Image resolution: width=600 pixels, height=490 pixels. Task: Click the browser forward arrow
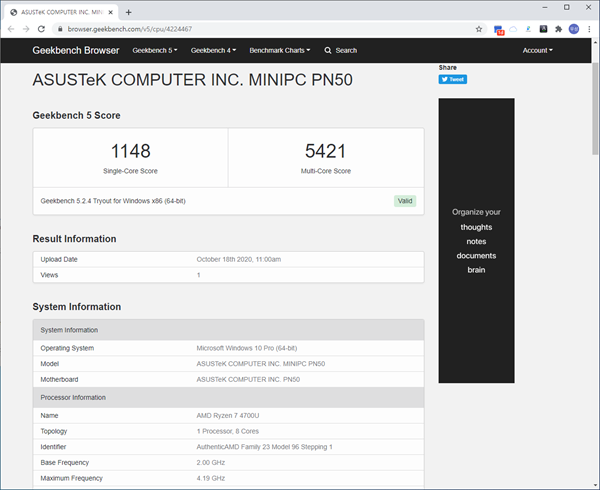pyautogui.click(x=26, y=29)
